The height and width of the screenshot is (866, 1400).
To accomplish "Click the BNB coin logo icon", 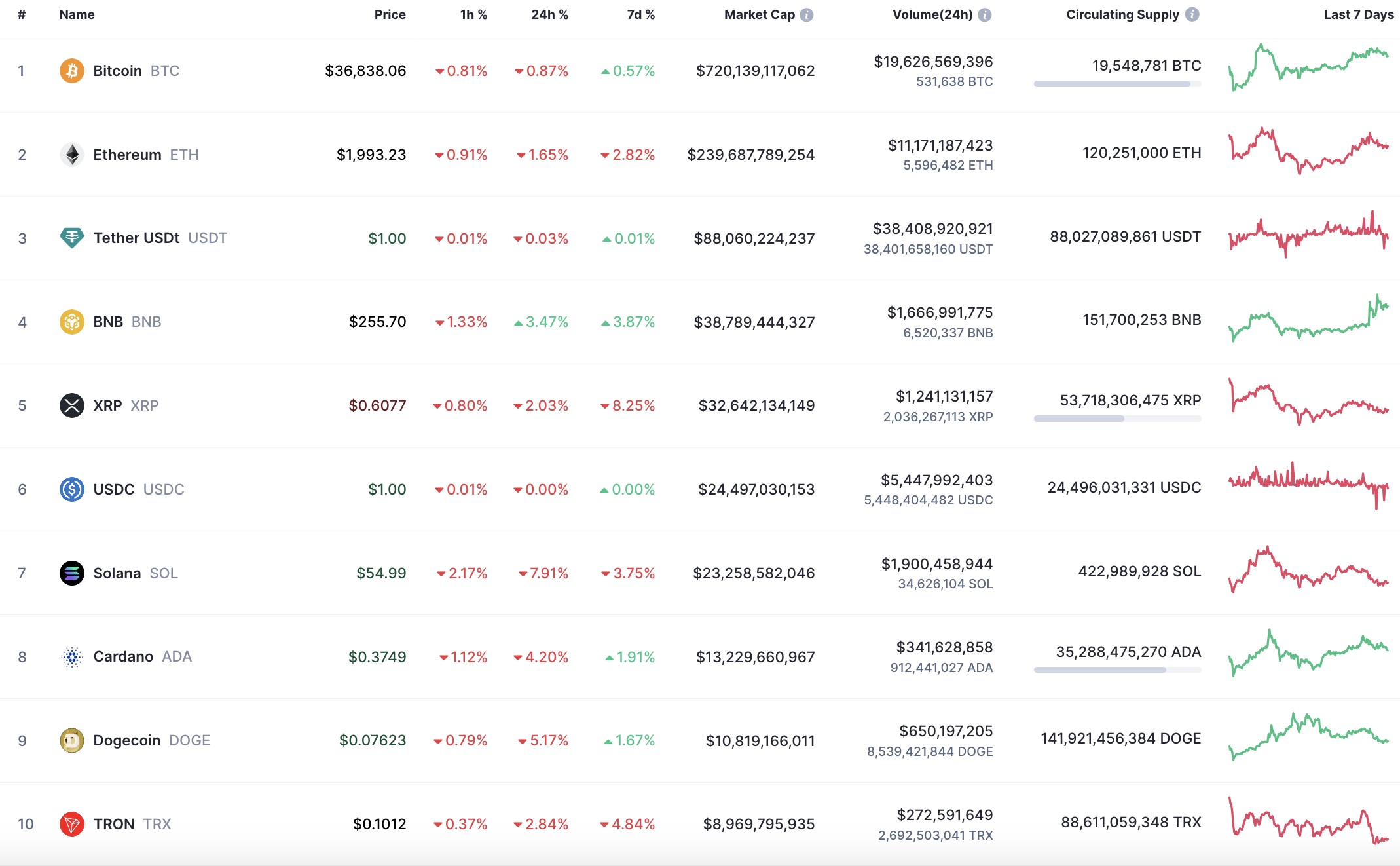I will point(71,322).
